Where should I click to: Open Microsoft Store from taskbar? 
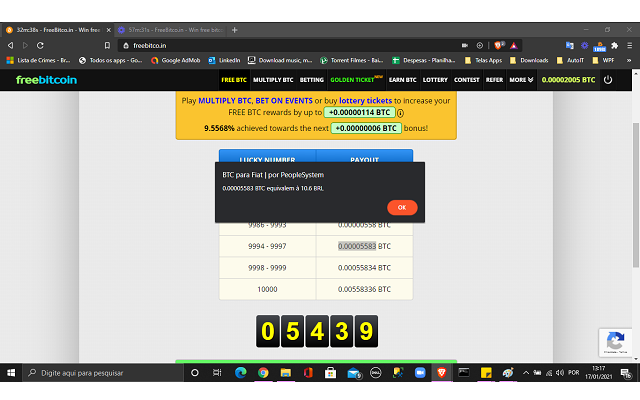[331, 373]
